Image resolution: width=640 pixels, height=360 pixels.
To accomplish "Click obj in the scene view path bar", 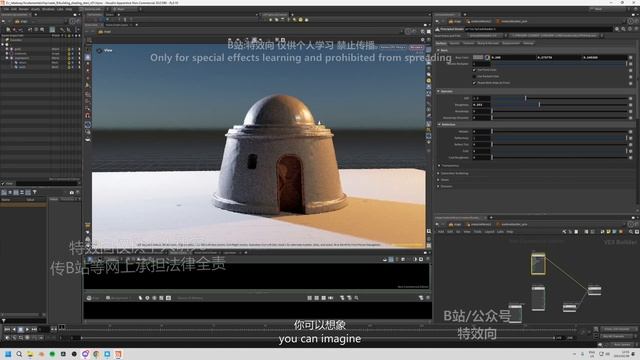I will 104,31.
